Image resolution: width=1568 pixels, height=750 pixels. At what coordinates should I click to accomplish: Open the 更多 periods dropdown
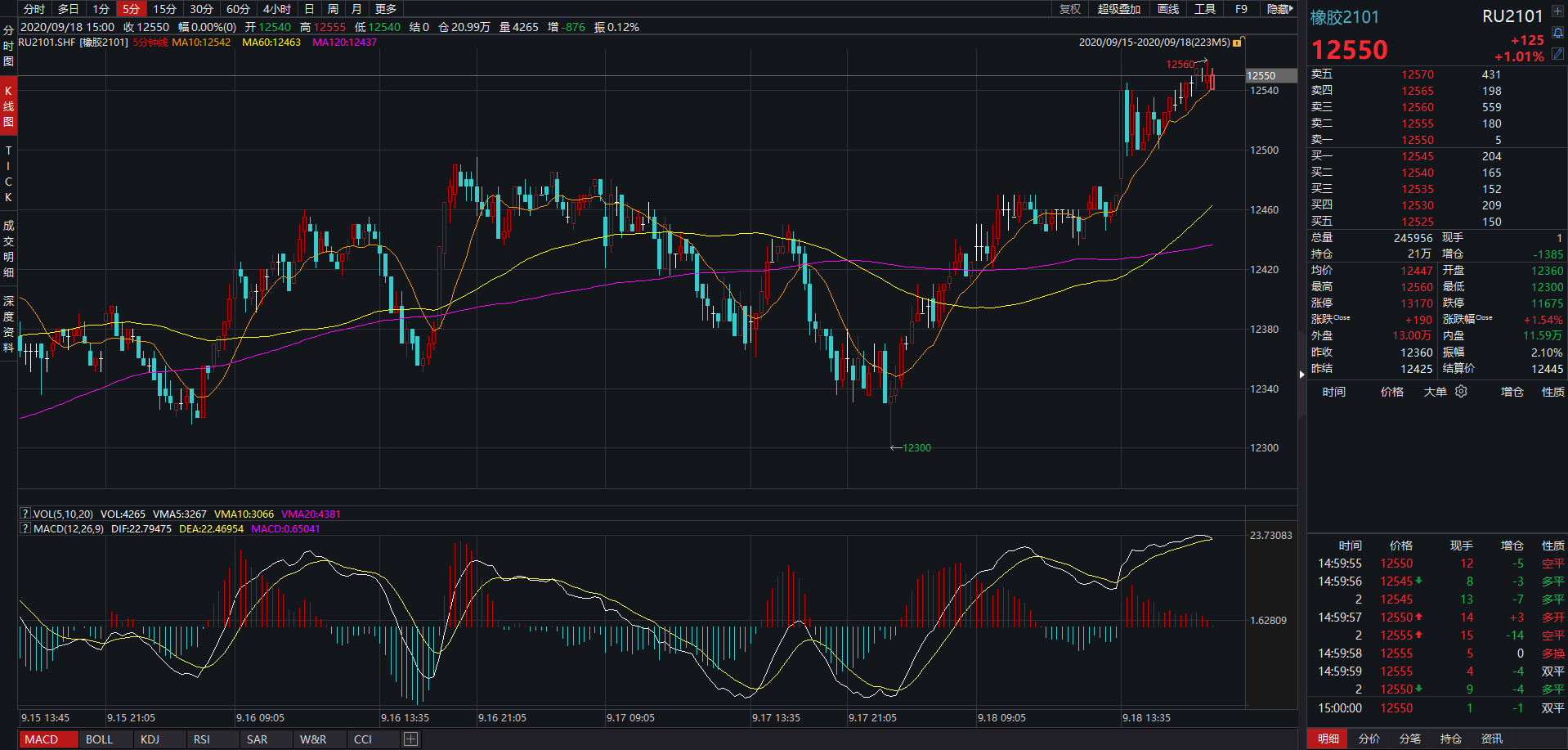coord(386,9)
